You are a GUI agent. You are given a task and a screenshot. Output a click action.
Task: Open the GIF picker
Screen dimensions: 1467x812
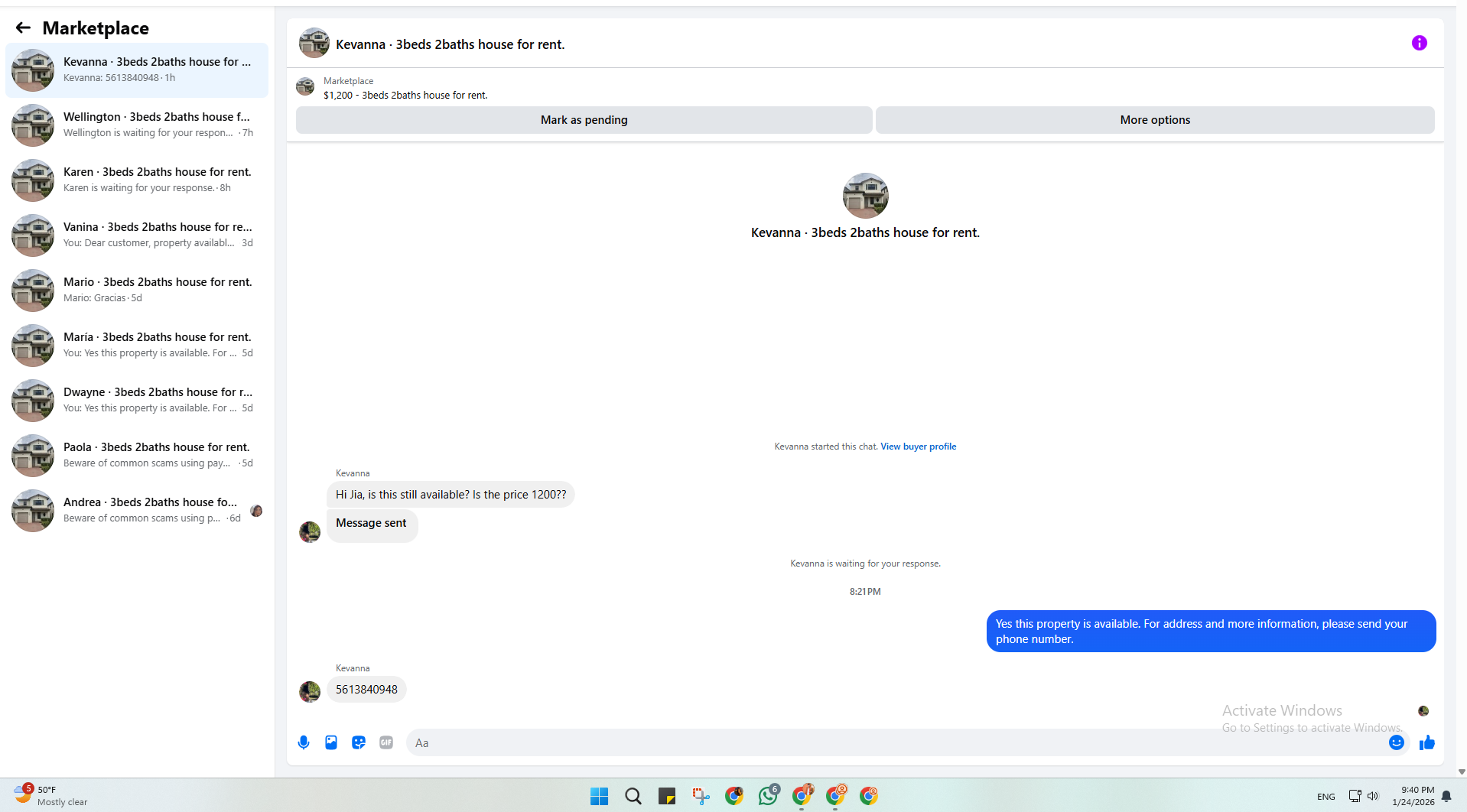(x=386, y=742)
